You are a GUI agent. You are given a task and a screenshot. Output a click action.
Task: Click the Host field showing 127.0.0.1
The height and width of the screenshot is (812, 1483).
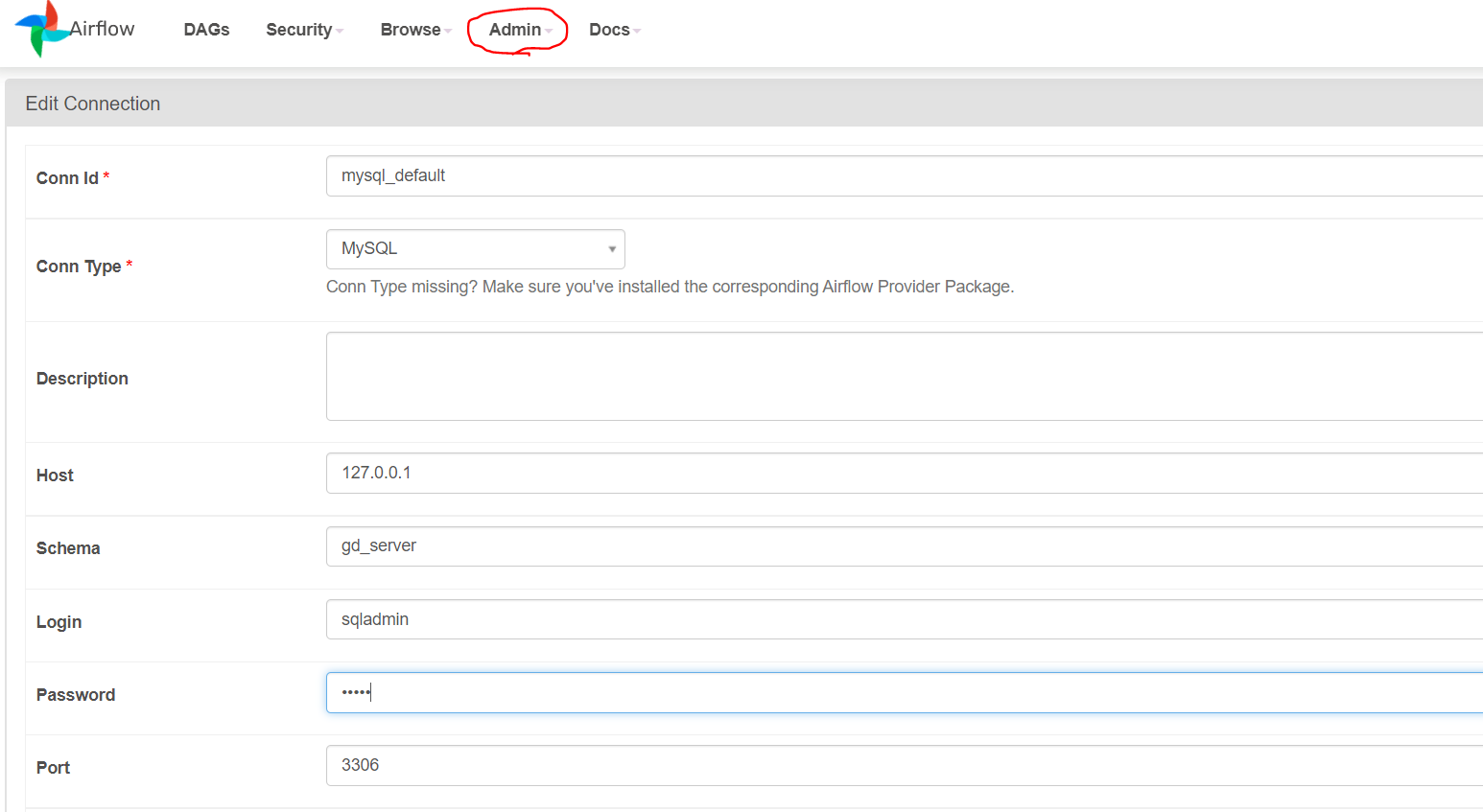905,474
